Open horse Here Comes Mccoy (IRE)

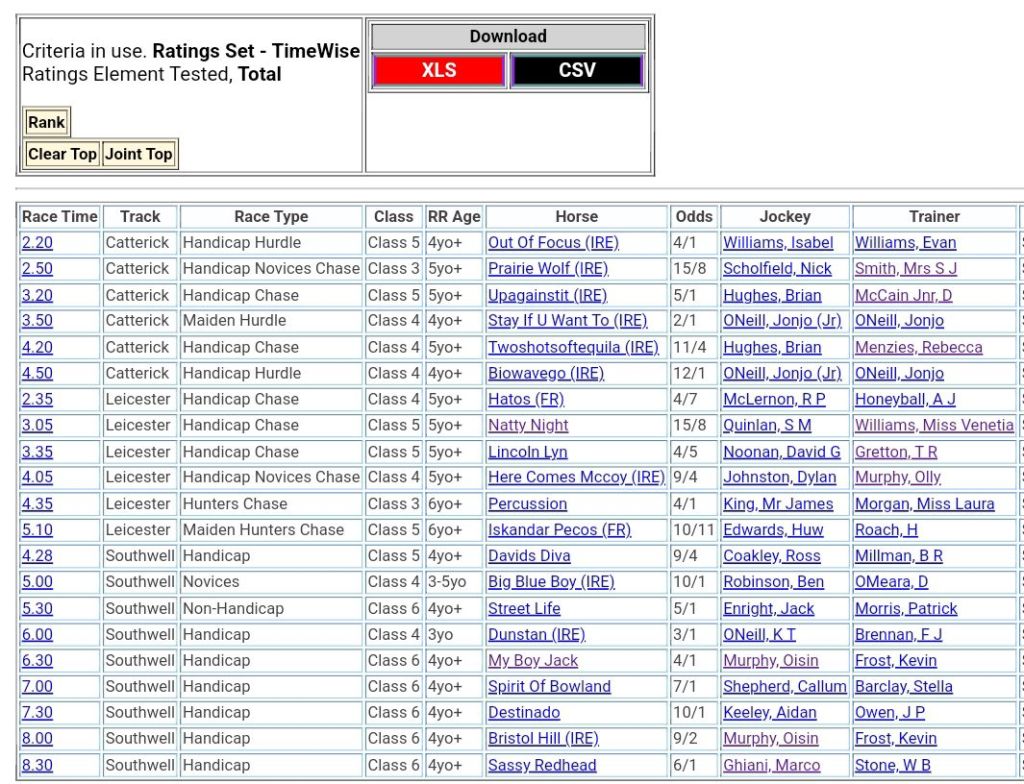click(x=576, y=477)
